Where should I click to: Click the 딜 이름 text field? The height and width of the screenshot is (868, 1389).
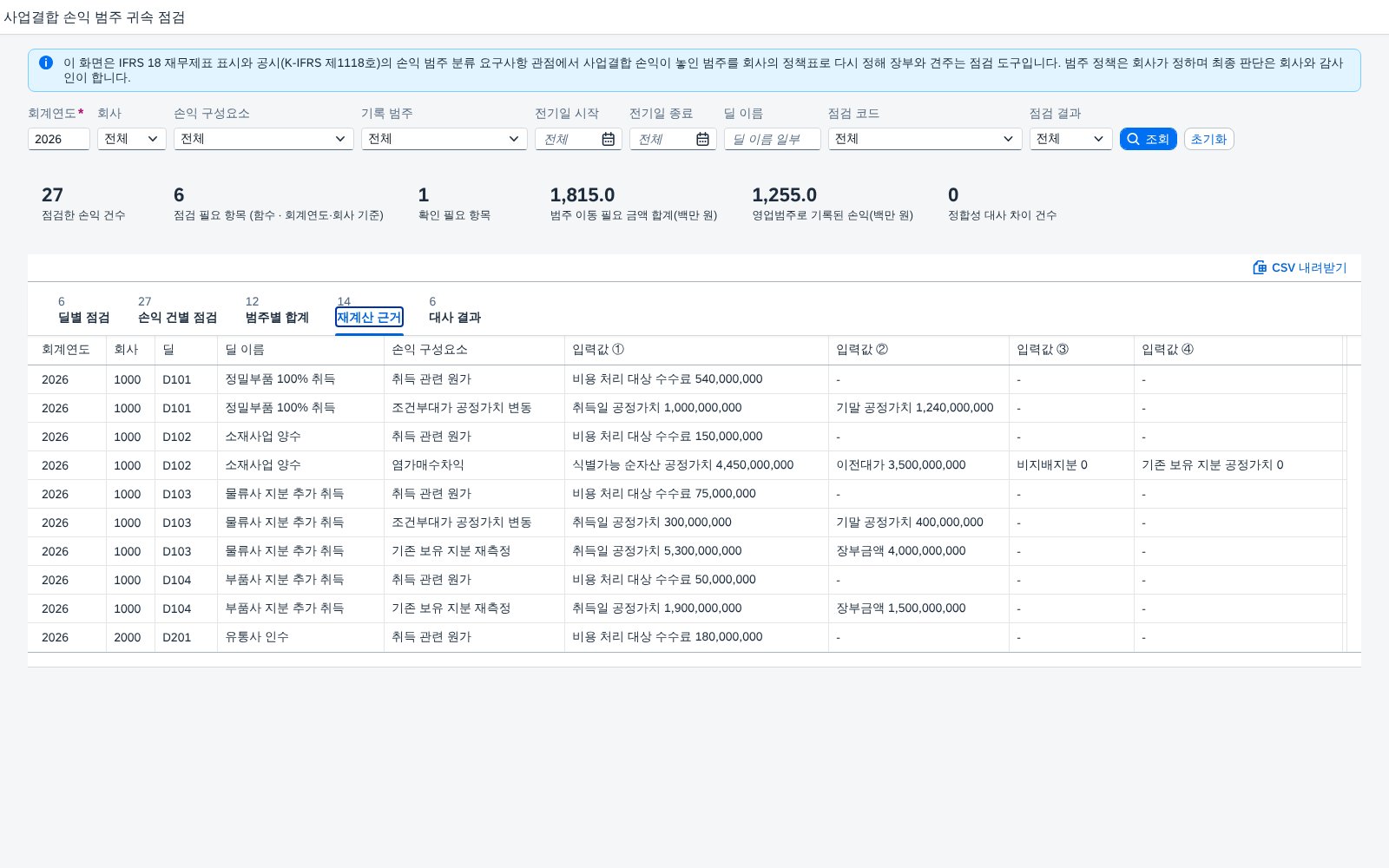click(x=773, y=139)
